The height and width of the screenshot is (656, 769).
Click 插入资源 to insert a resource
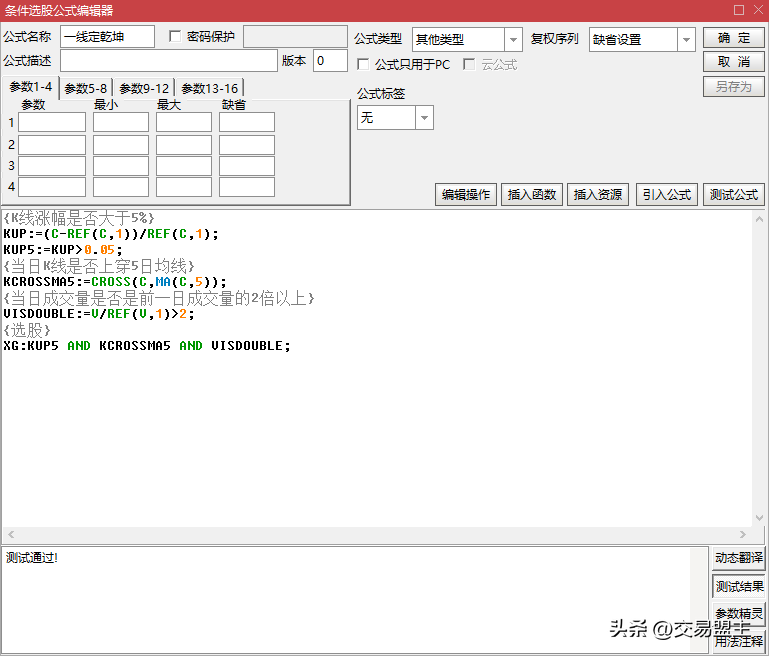[x=598, y=195]
